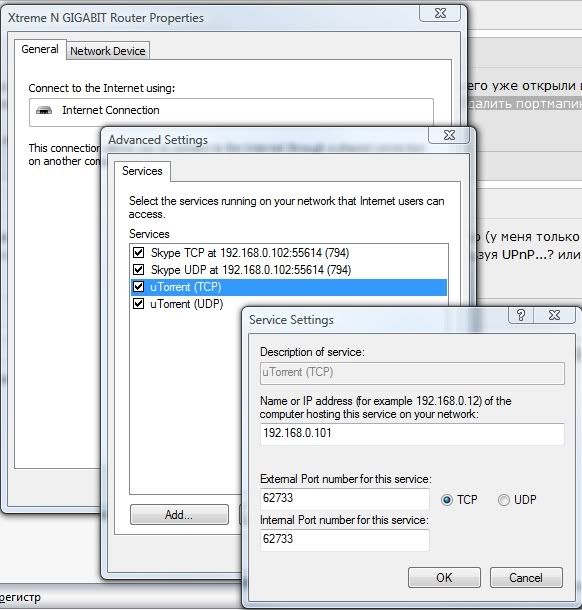Click the External Port number field
This screenshot has width=582, height=610.
click(345, 499)
